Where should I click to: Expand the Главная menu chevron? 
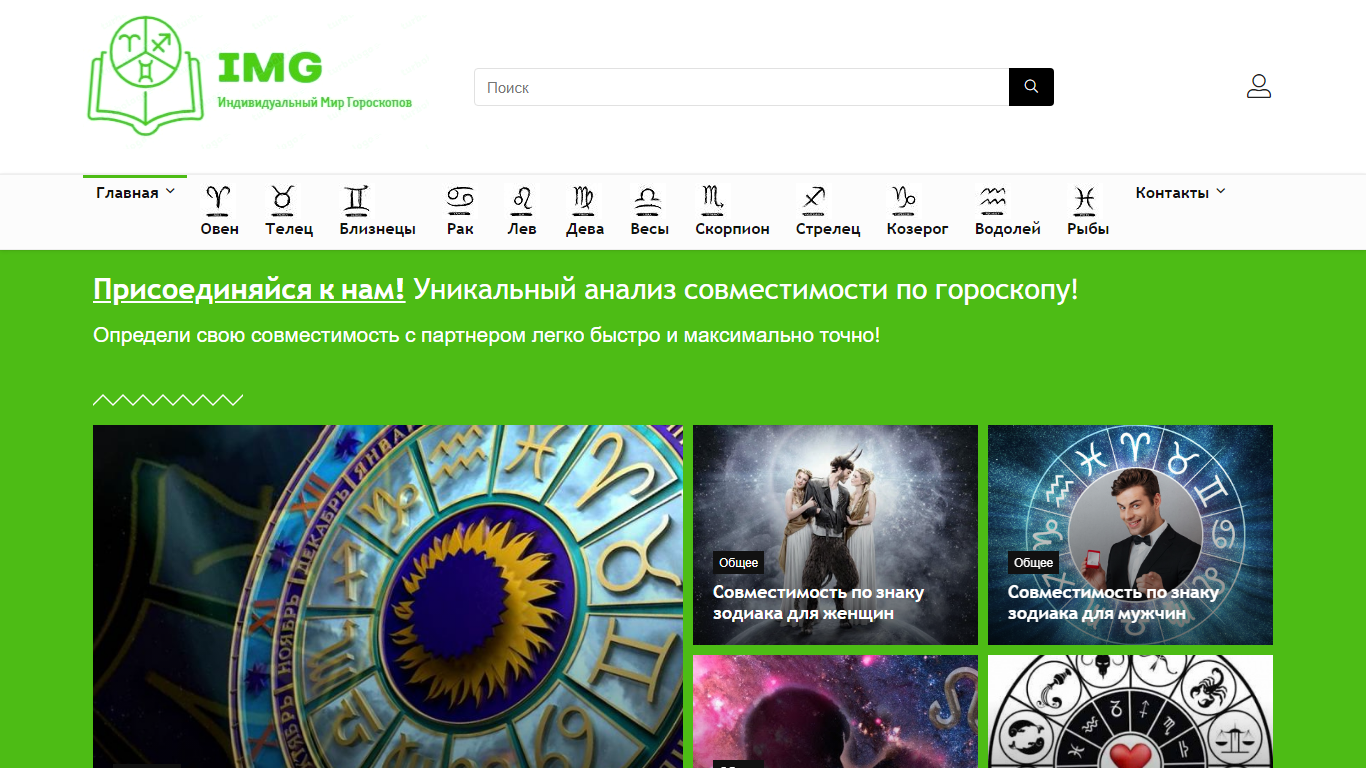[170, 192]
